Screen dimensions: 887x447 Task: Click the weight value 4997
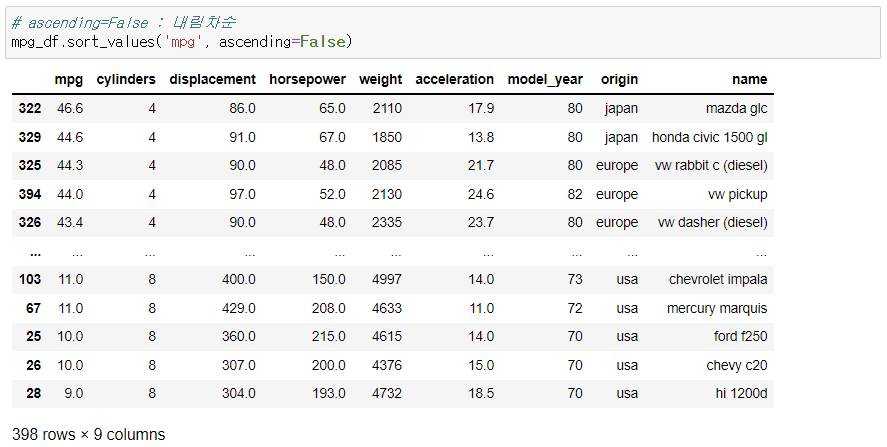pyautogui.click(x=387, y=280)
